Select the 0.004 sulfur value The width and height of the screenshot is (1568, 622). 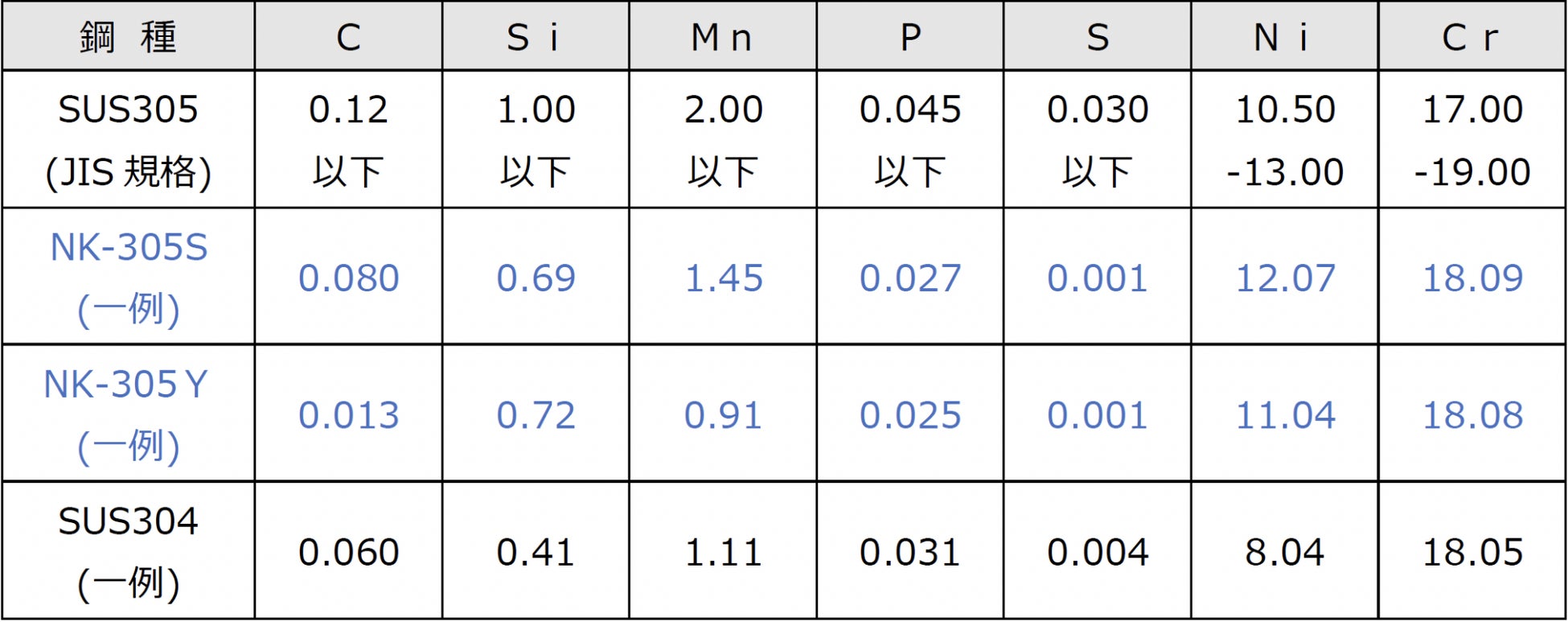(1097, 553)
